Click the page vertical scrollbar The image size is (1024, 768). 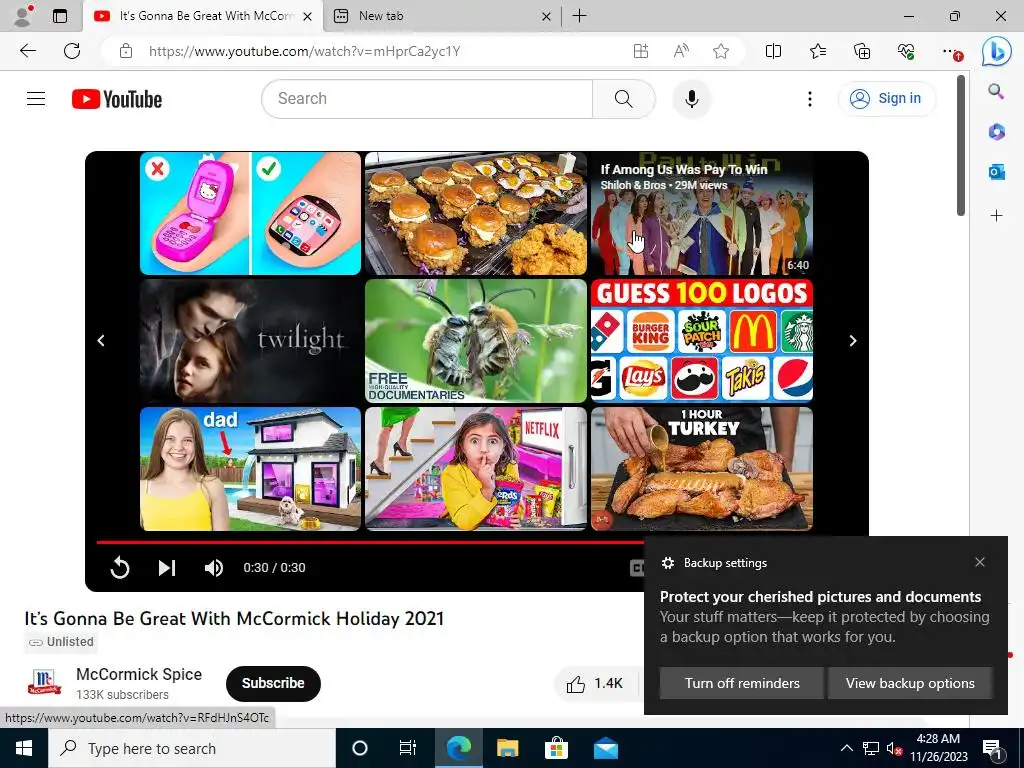961,145
